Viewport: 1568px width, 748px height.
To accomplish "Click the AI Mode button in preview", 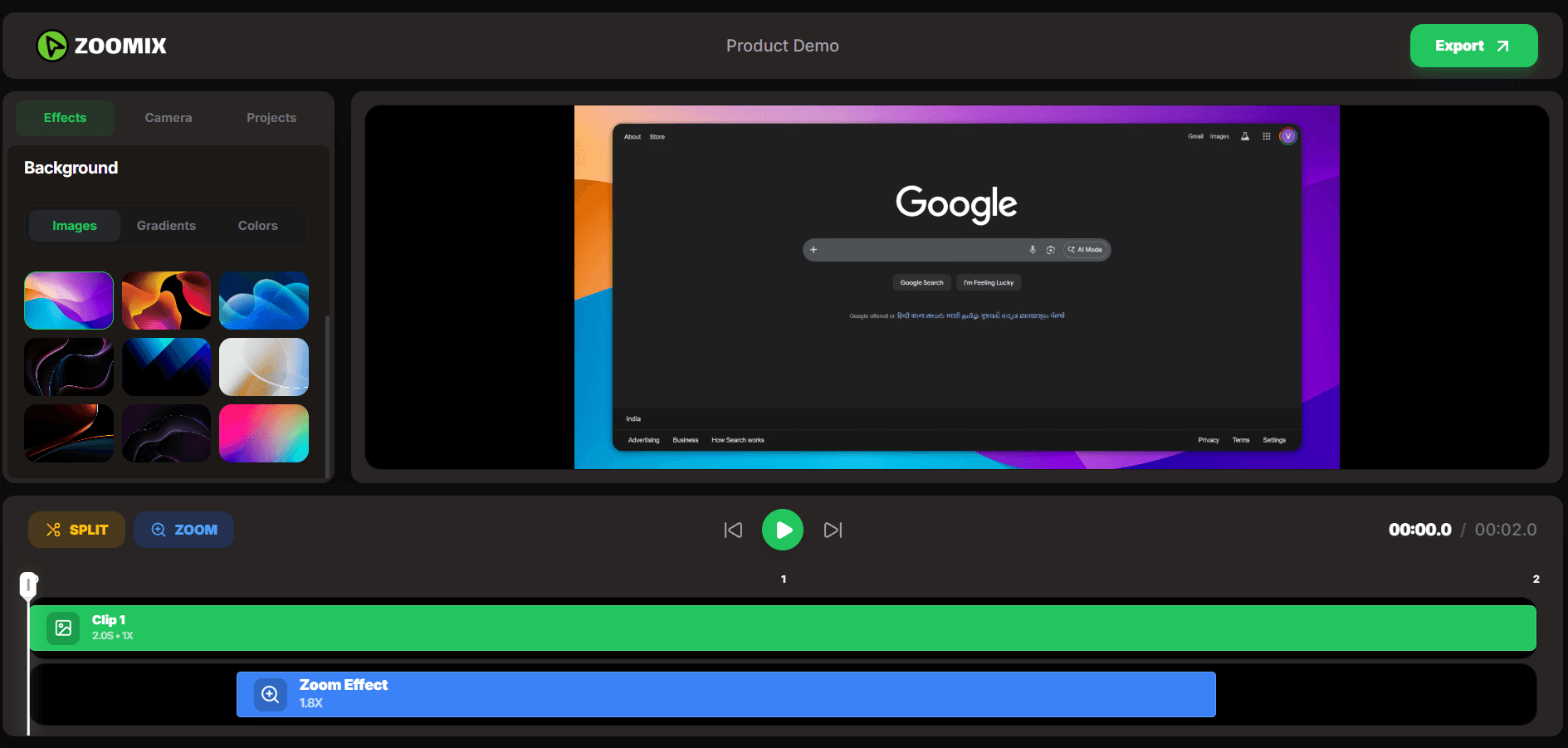I will click(1086, 250).
